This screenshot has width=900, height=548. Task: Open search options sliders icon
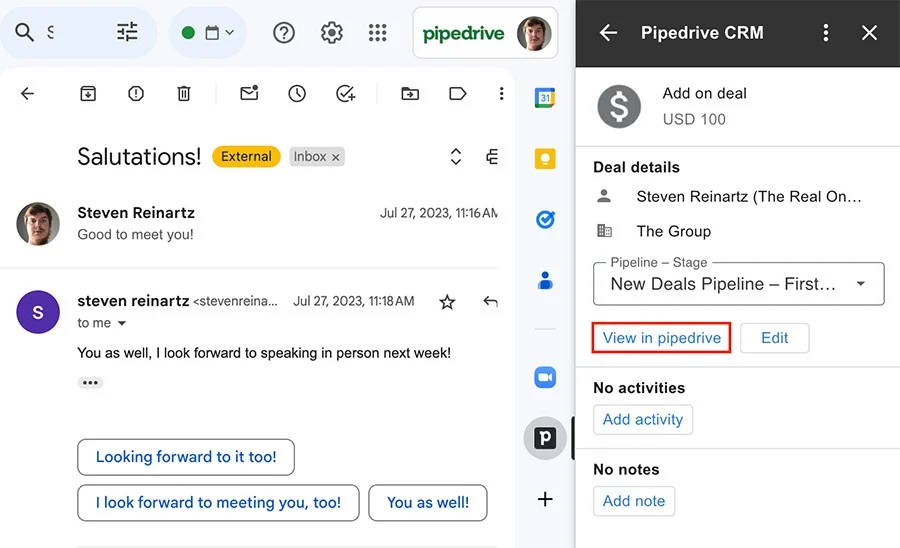click(x=127, y=32)
